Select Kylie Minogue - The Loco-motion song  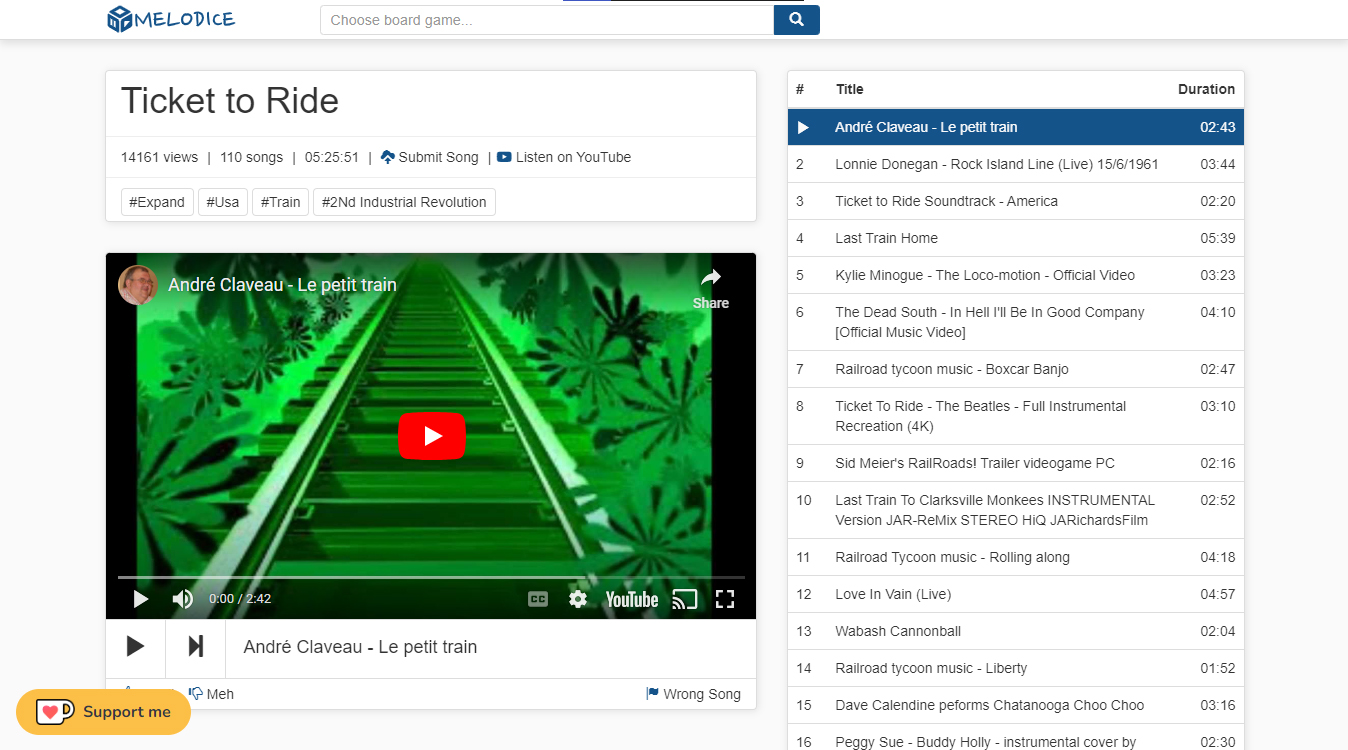point(1016,275)
